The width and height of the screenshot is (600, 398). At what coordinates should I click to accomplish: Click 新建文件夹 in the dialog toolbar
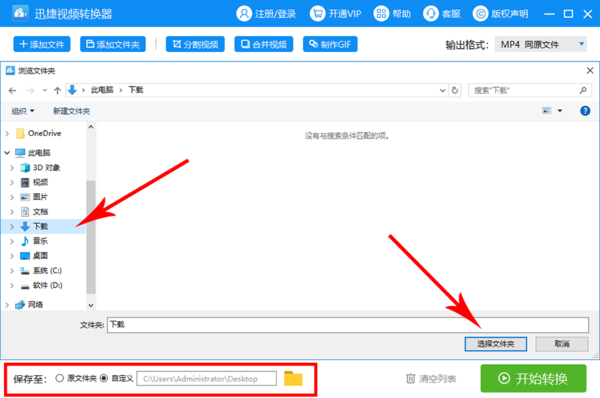pos(72,111)
